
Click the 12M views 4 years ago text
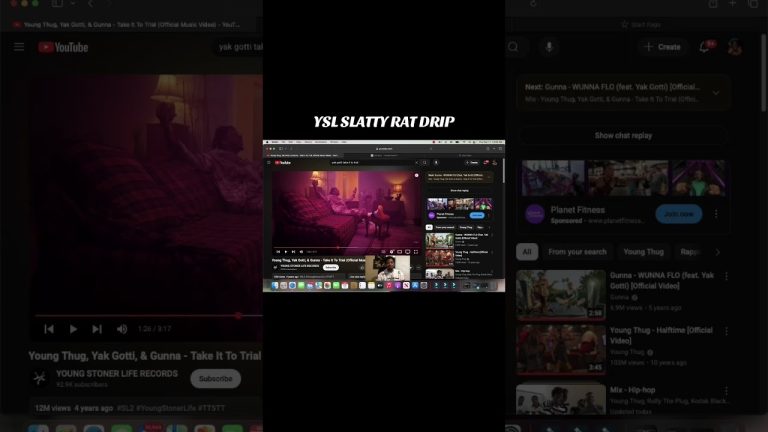74,408
